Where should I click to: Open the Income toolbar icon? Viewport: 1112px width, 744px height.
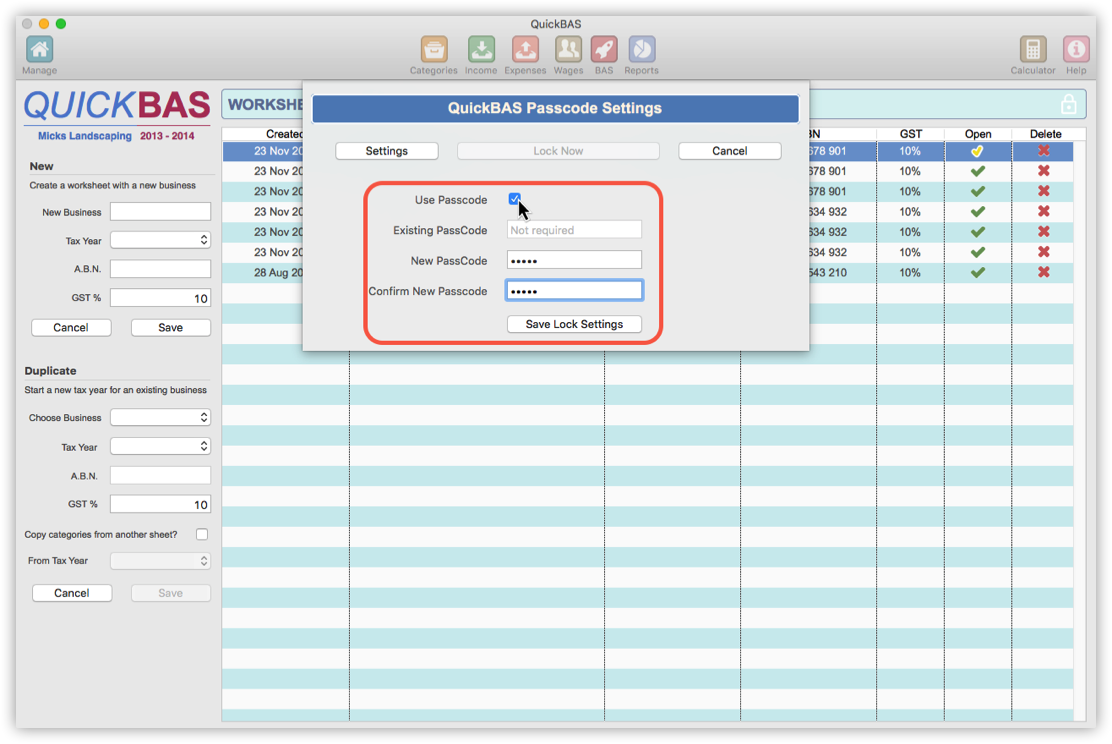click(481, 50)
